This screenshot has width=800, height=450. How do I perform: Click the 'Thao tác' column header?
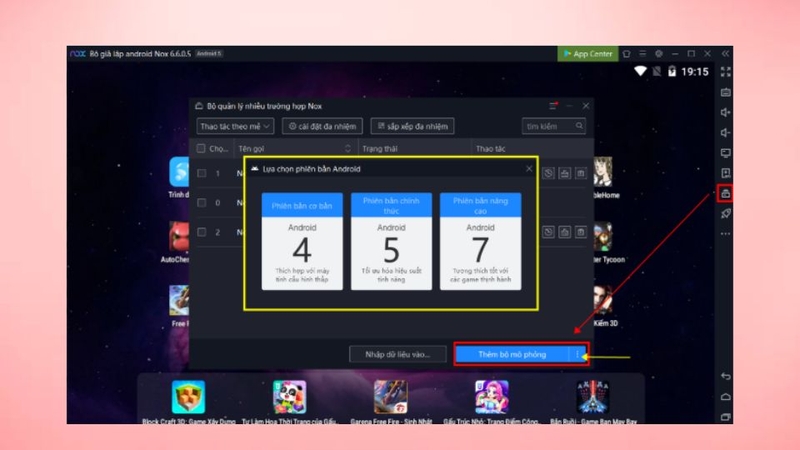pyautogui.click(x=490, y=148)
